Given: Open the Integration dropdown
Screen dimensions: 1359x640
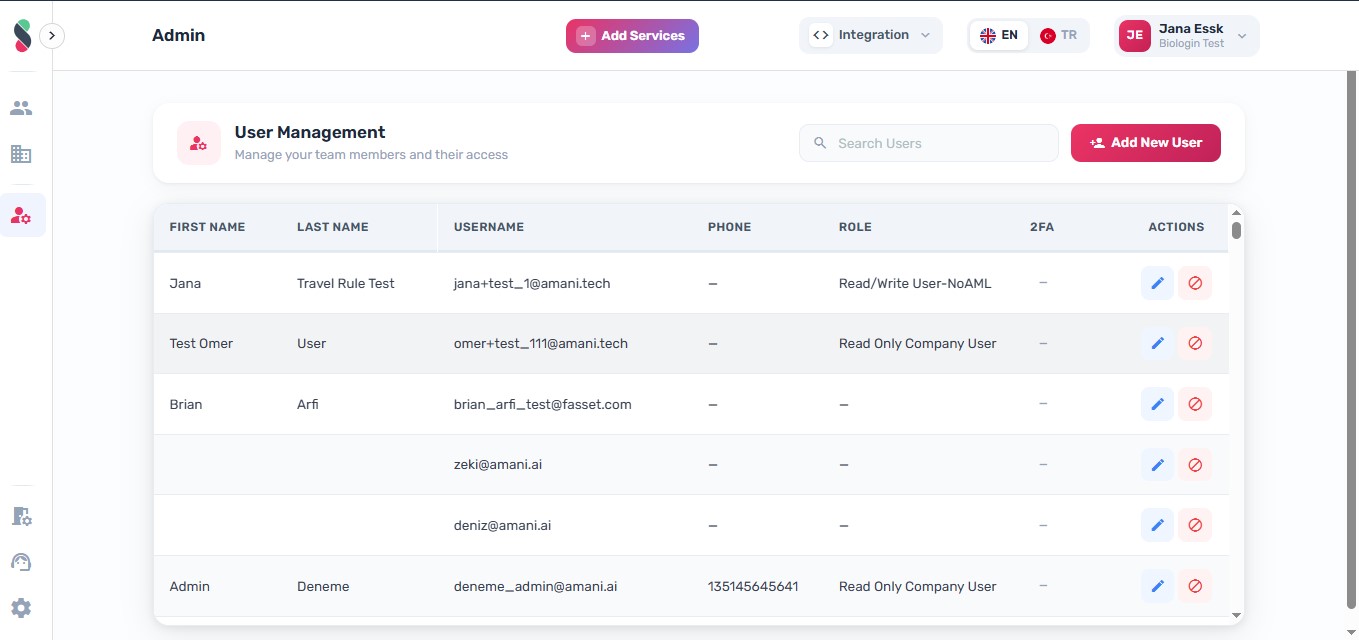Looking at the screenshot, I should (x=871, y=35).
